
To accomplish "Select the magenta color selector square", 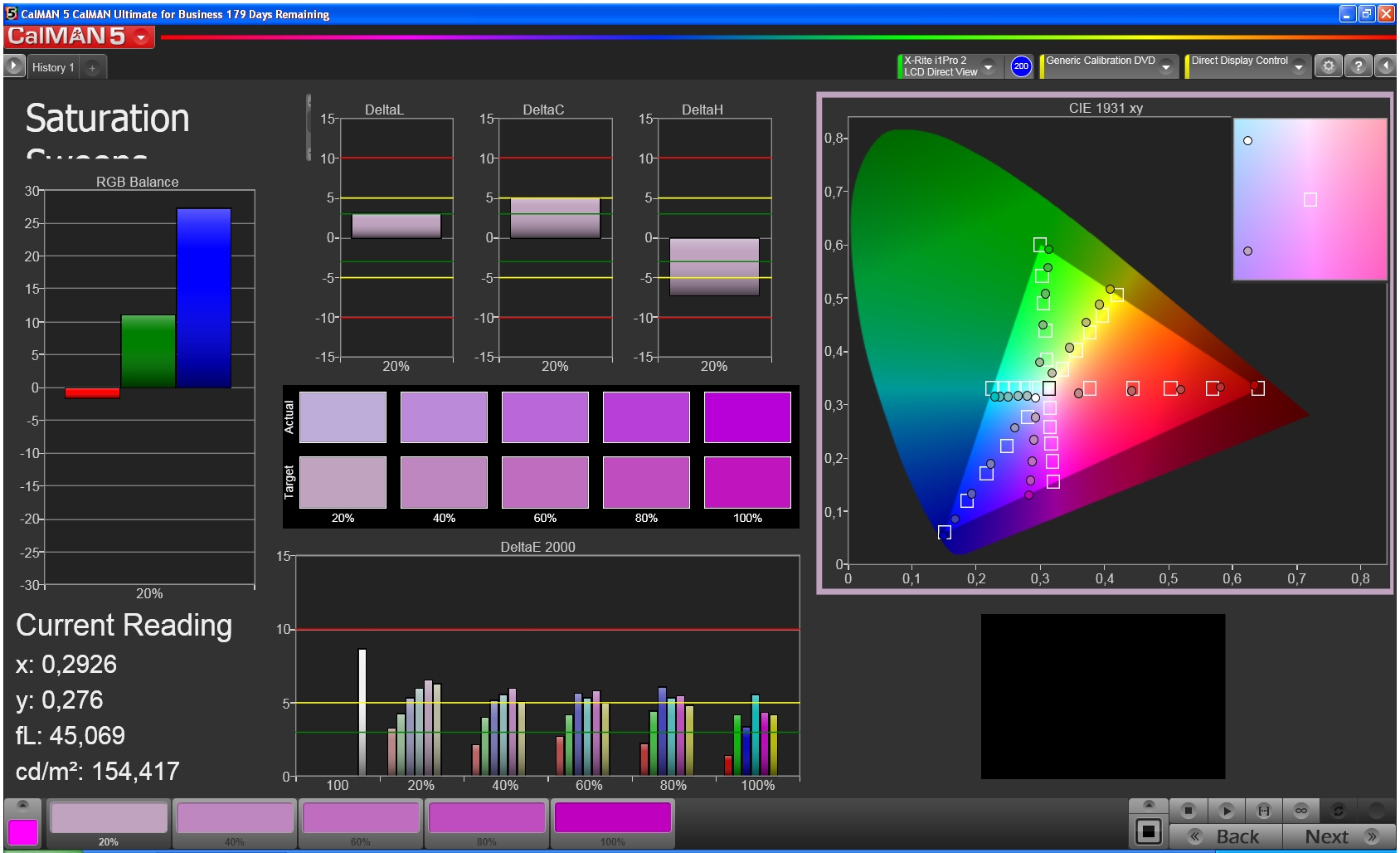I will click(x=22, y=832).
